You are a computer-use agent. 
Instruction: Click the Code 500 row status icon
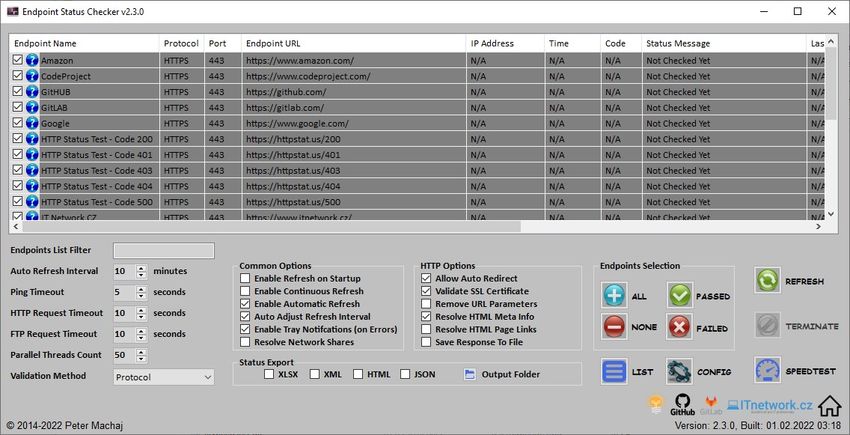pyautogui.click(x=33, y=202)
